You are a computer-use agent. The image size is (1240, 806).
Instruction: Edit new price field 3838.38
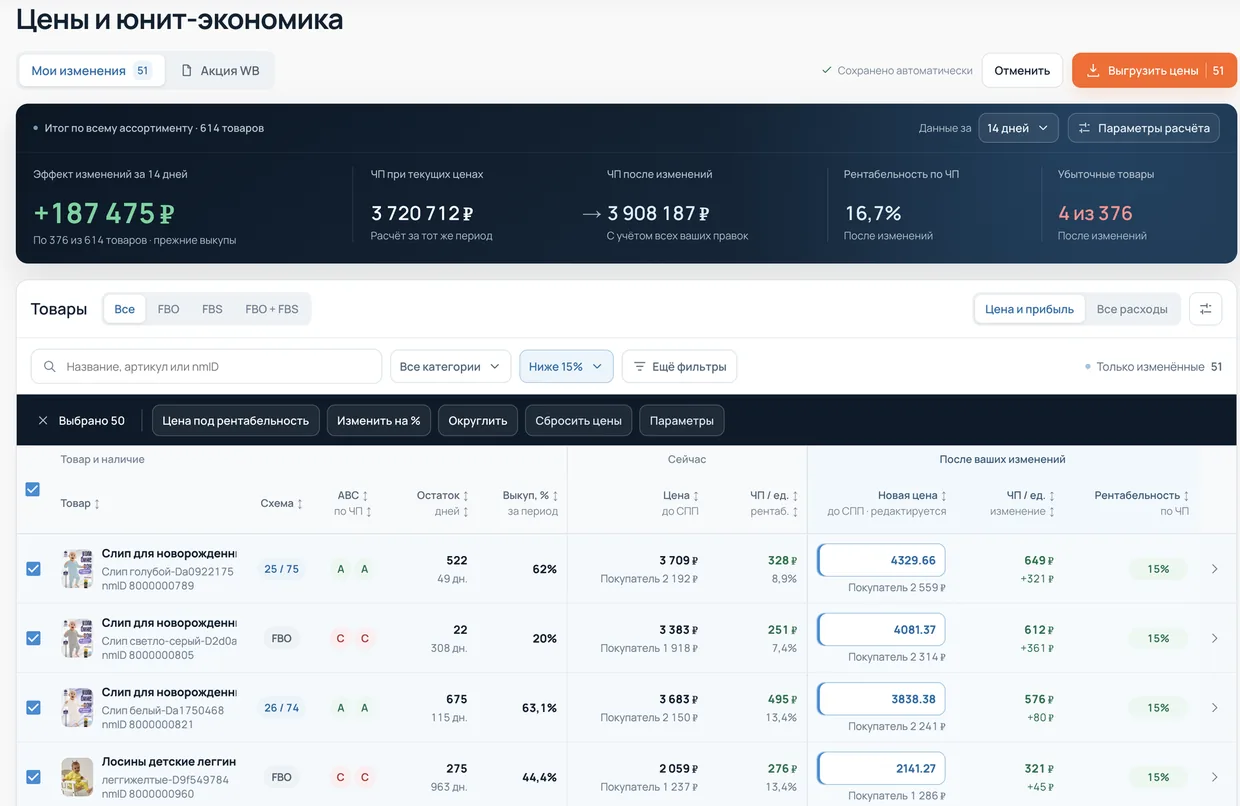[881, 699]
